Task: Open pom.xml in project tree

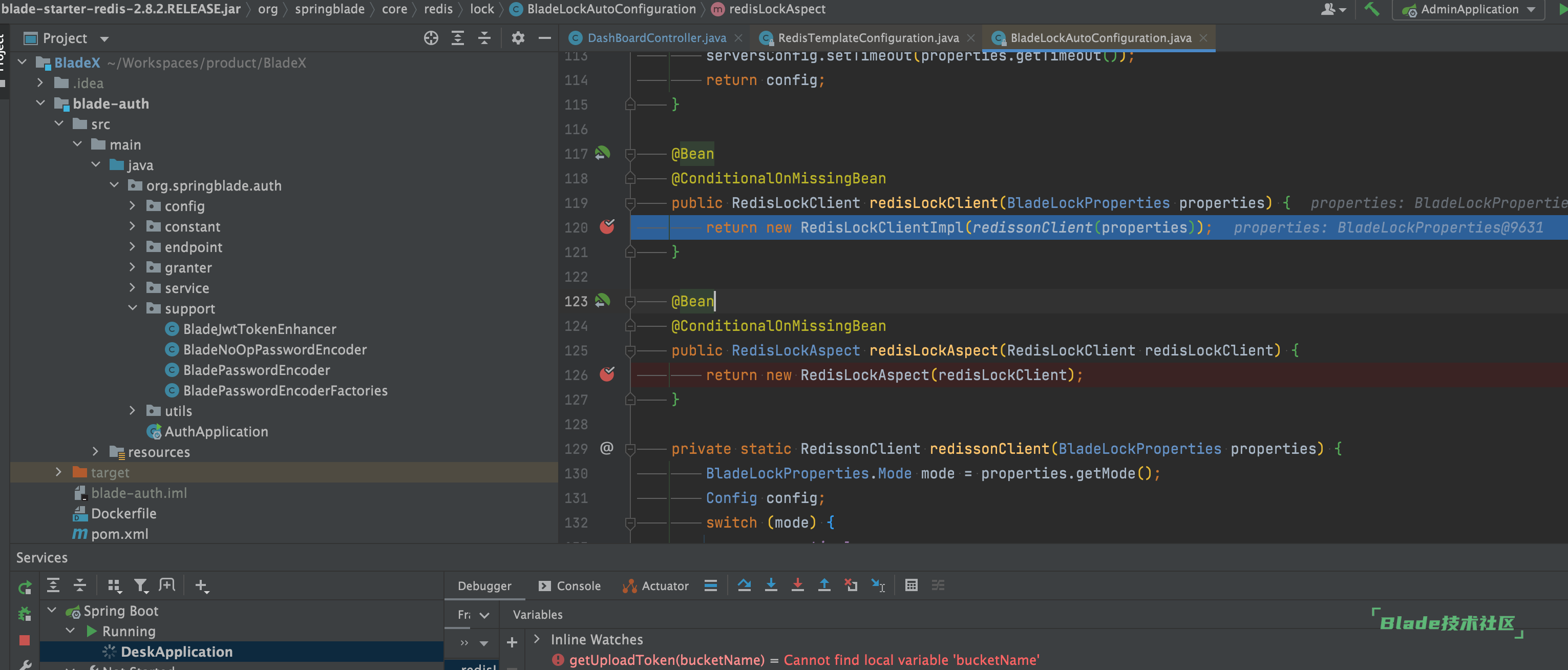Action: (x=119, y=534)
